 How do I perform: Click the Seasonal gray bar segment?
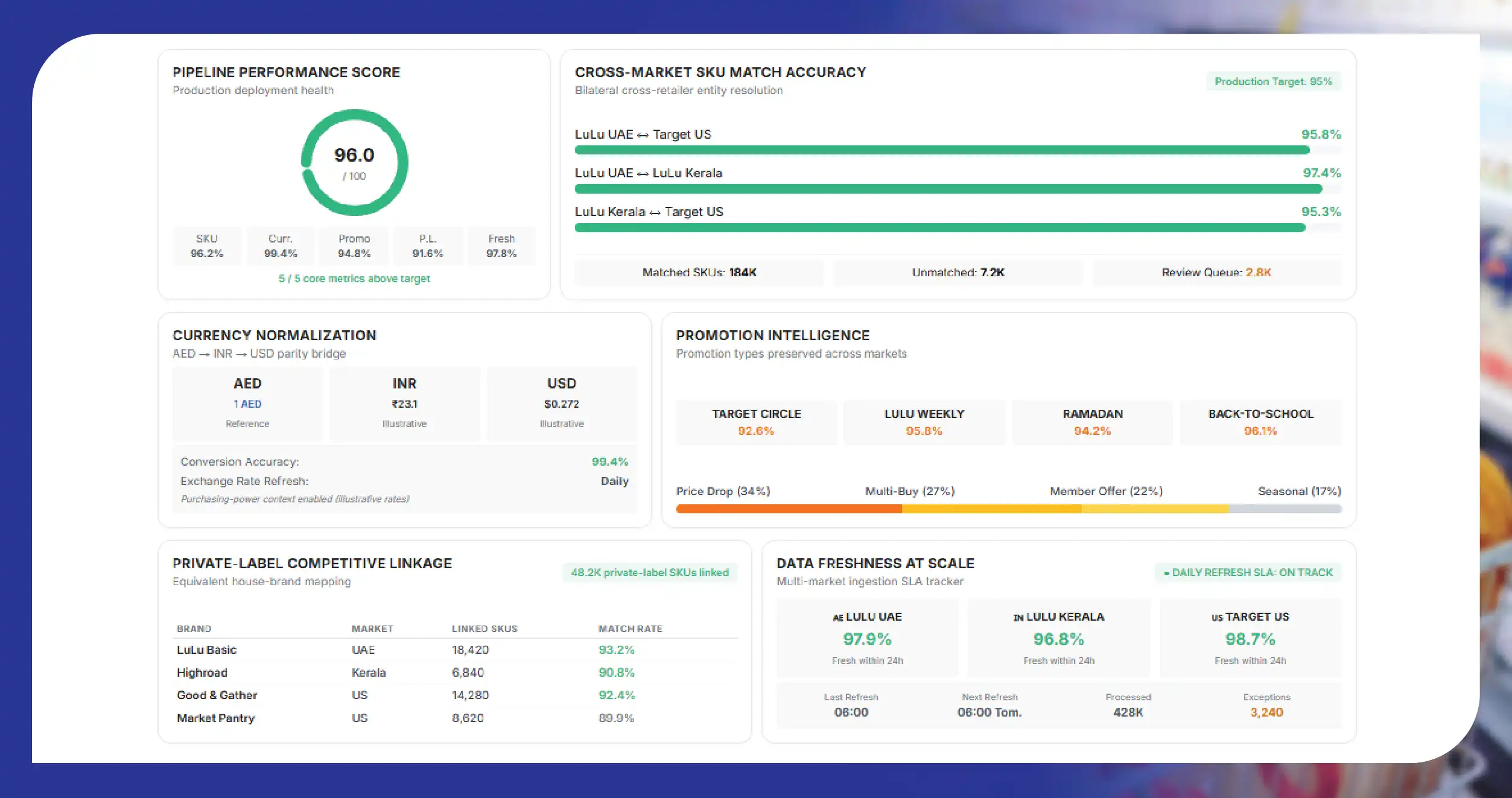[x=1285, y=509]
